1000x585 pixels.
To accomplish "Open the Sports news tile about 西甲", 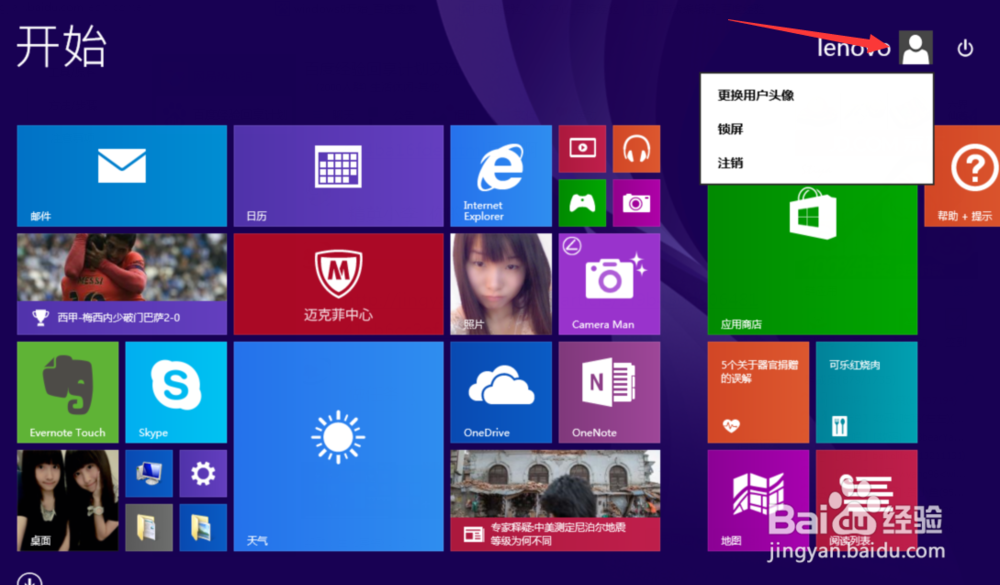I will 122,284.
